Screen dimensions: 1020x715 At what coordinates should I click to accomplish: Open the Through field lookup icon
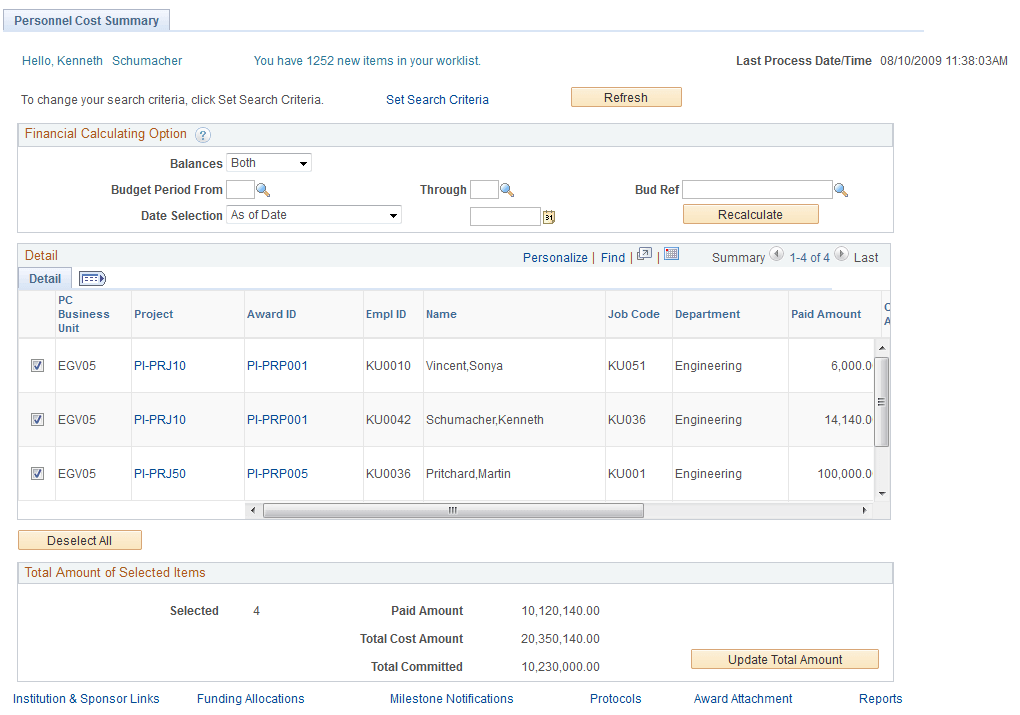tap(507, 189)
